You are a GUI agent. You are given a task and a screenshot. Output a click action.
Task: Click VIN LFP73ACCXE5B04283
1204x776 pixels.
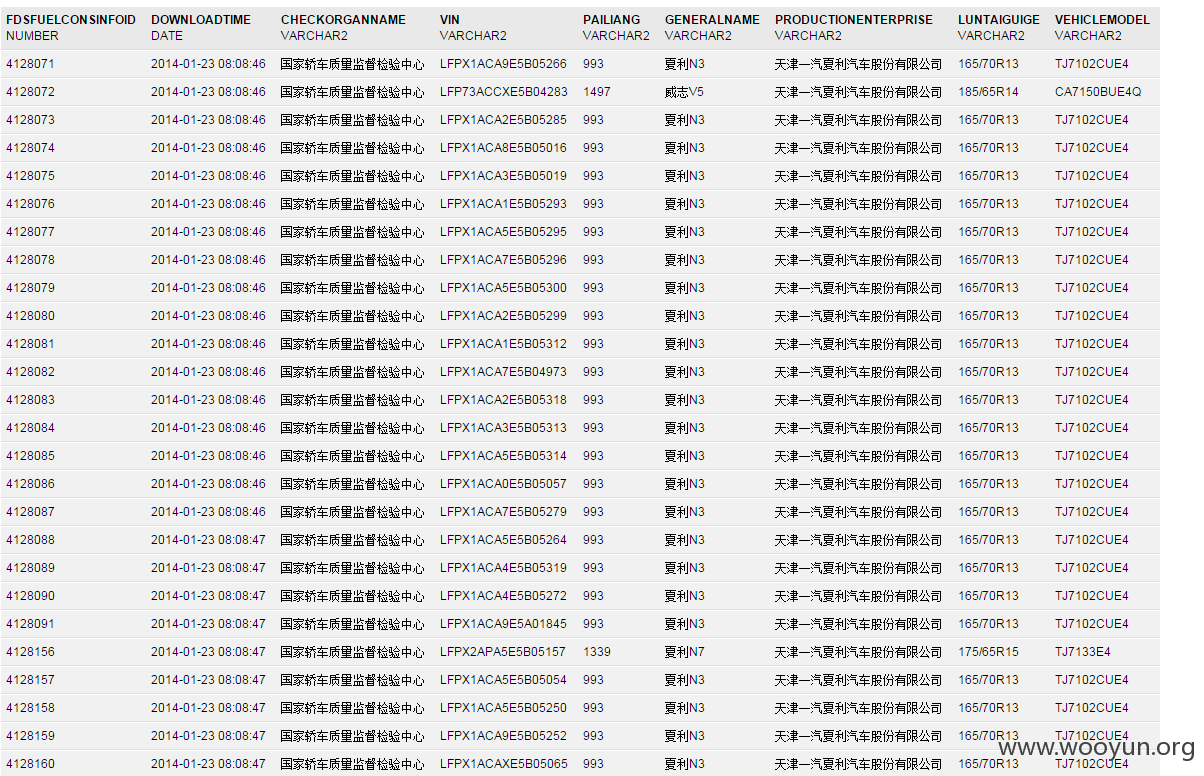tap(504, 92)
